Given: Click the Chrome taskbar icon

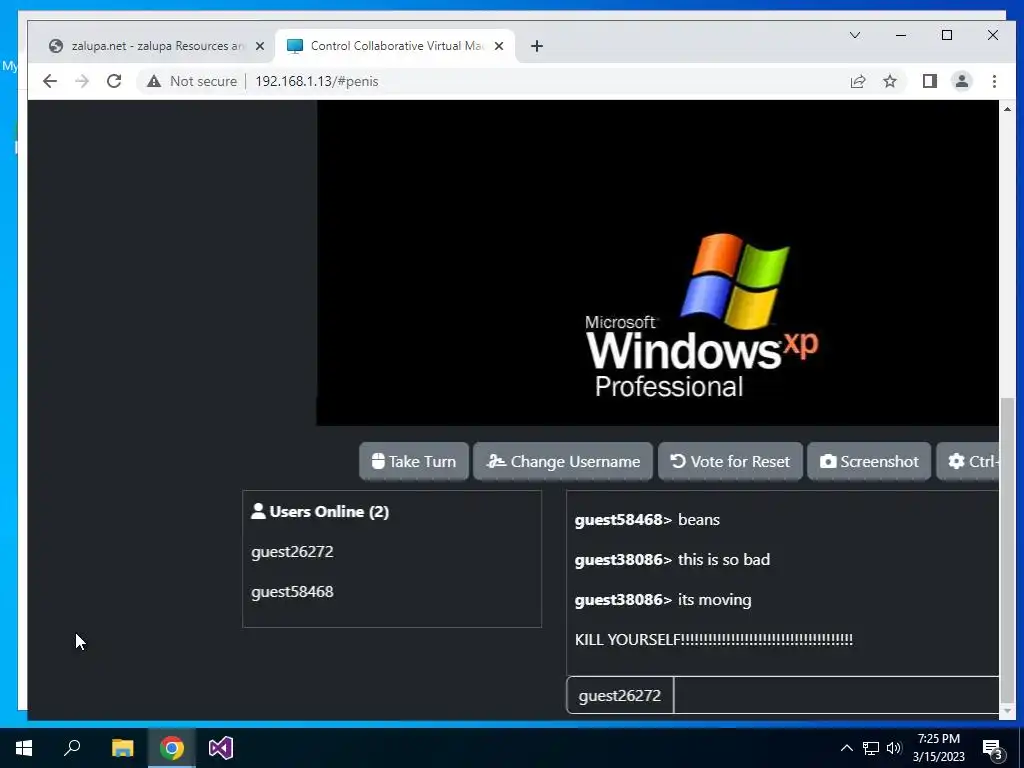Looking at the screenshot, I should tap(172, 748).
